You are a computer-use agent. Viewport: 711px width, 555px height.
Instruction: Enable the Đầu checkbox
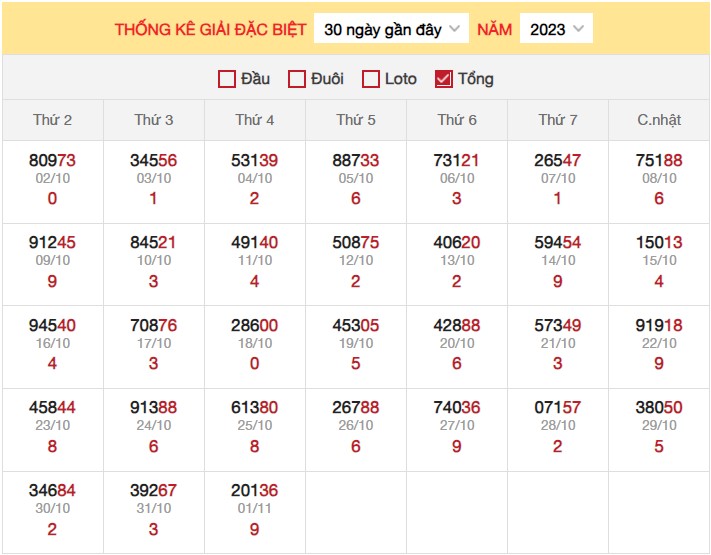click(x=227, y=79)
